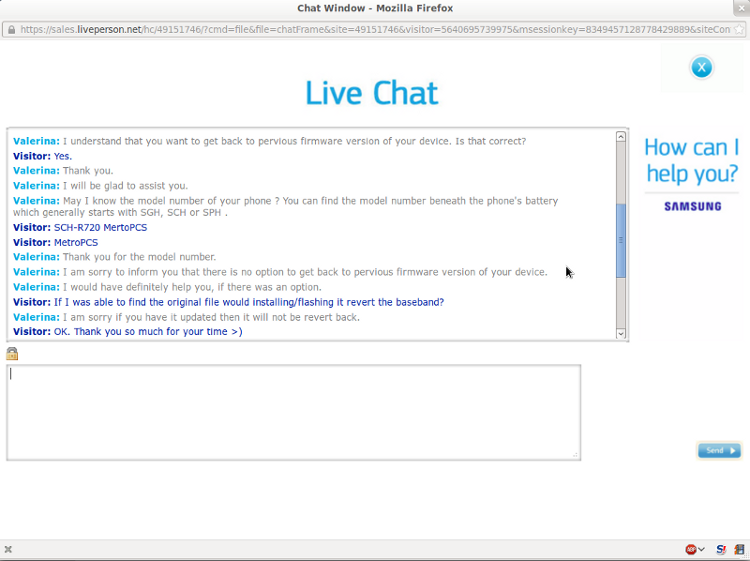Click the visitor's 'MetroPCS' message
The height and width of the screenshot is (561, 750).
click(x=55, y=242)
